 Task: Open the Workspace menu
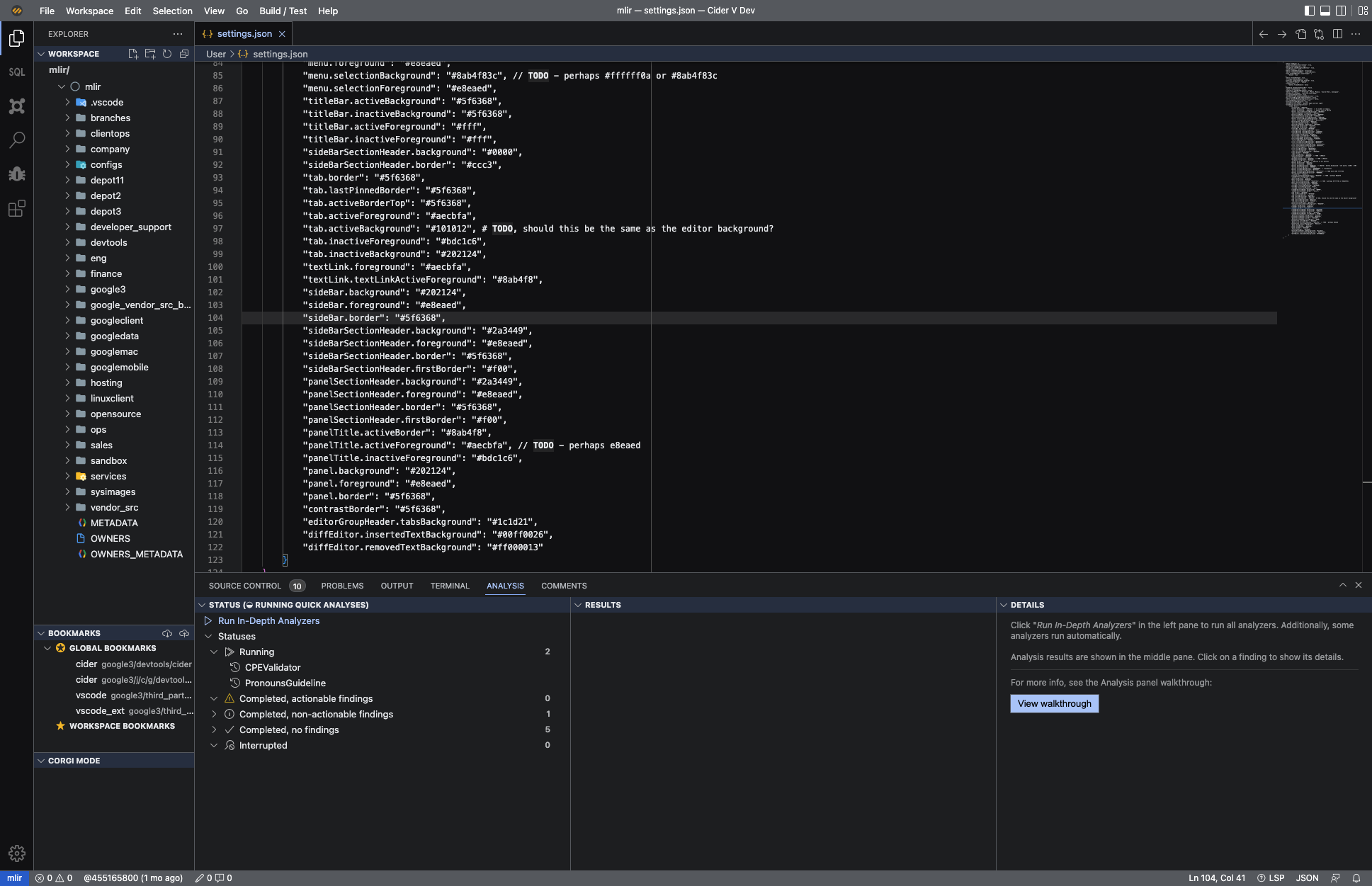pos(90,11)
